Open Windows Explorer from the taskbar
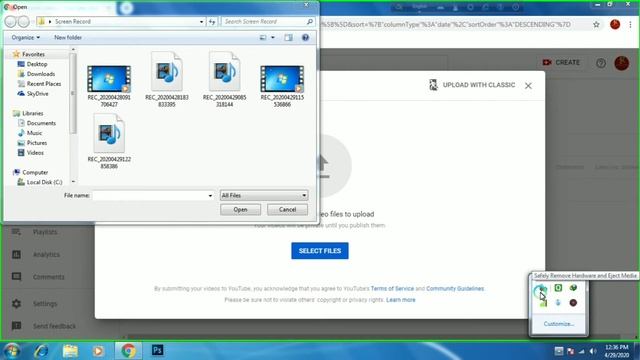This screenshot has width=640, height=360. pyautogui.click(x=70, y=351)
